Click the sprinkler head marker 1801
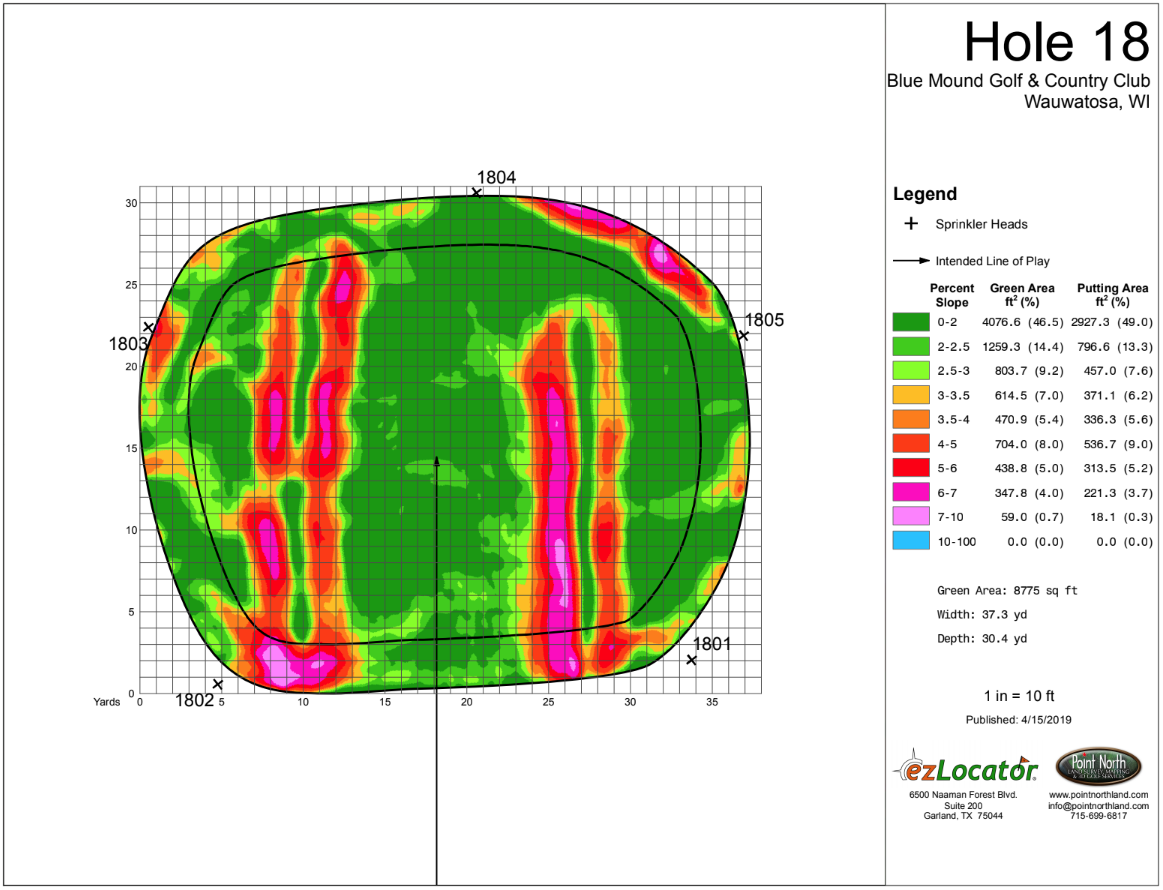 pos(692,660)
